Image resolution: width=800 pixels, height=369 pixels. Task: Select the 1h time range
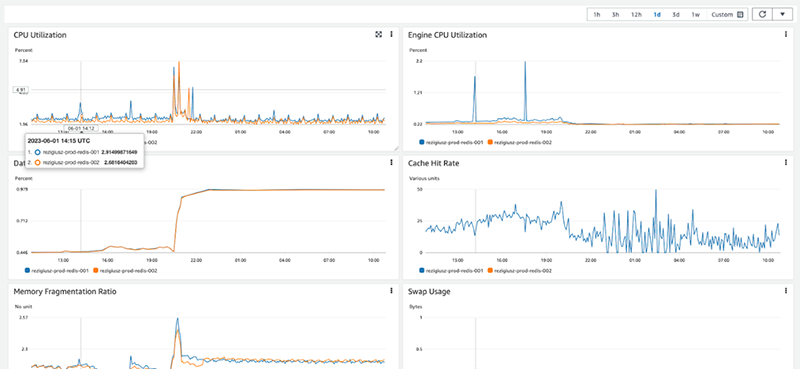[596, 15]
